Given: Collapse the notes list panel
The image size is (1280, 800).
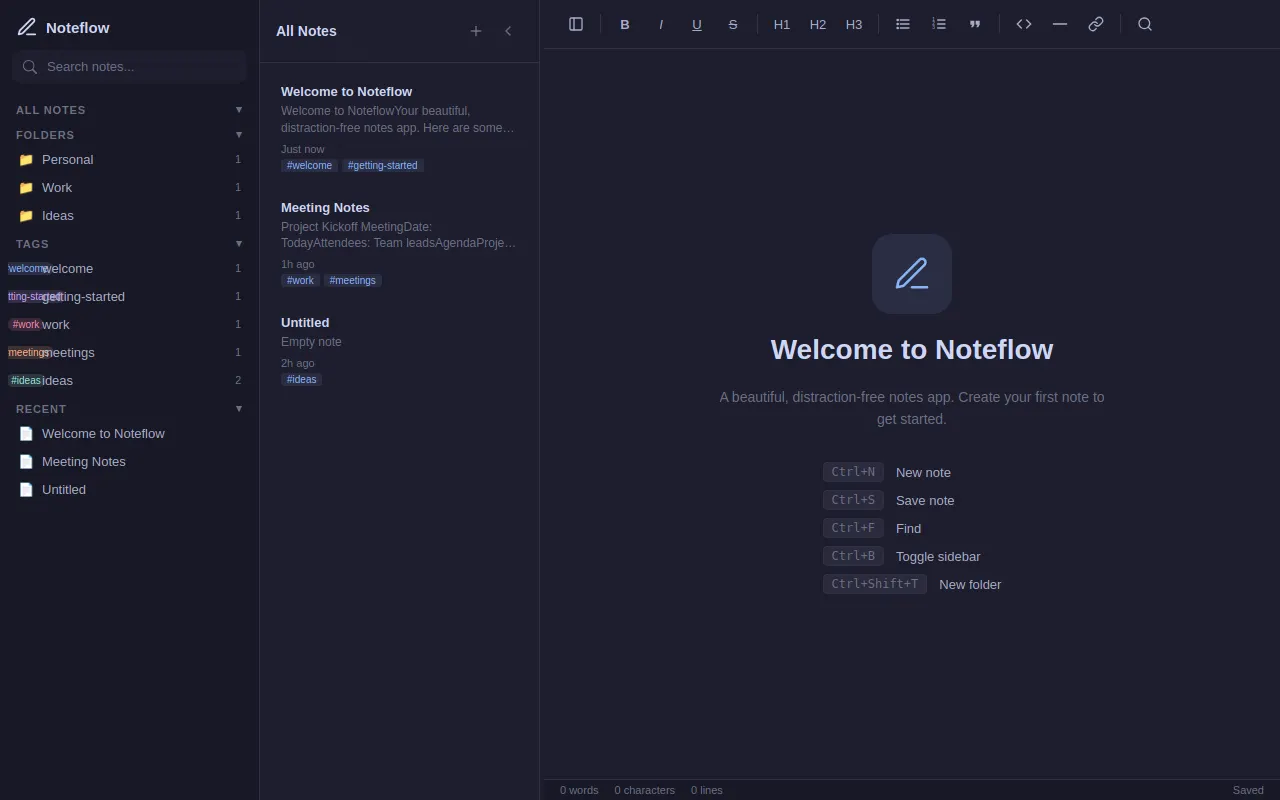Looking at the screenshot, I should click(x=508, y=31).
